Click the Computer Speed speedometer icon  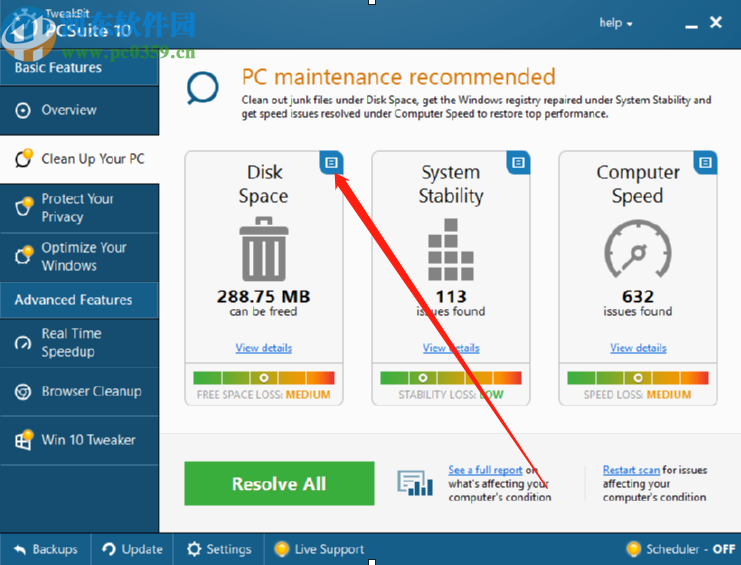pyautogui.click(x=638, y=249)
